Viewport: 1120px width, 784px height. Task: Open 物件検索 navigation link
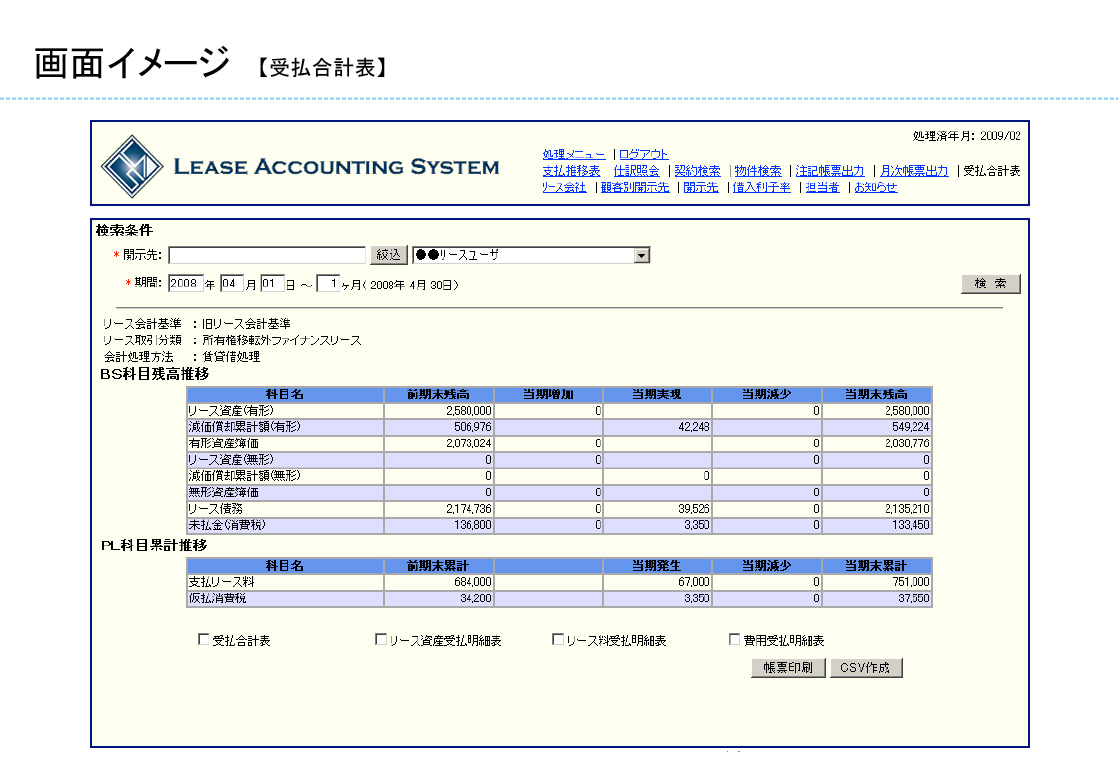click(x=758, y=171)
